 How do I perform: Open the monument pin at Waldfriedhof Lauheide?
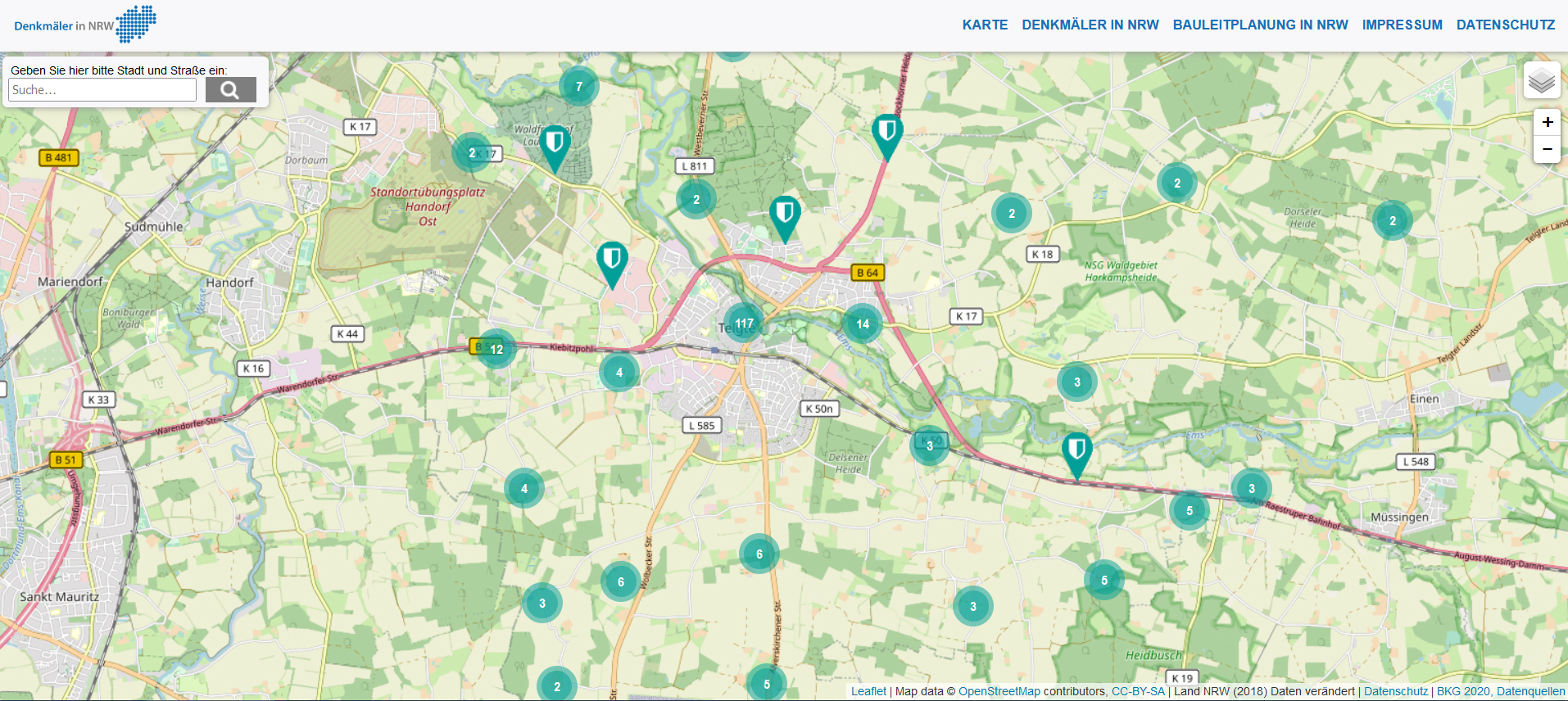pos(555,148)
